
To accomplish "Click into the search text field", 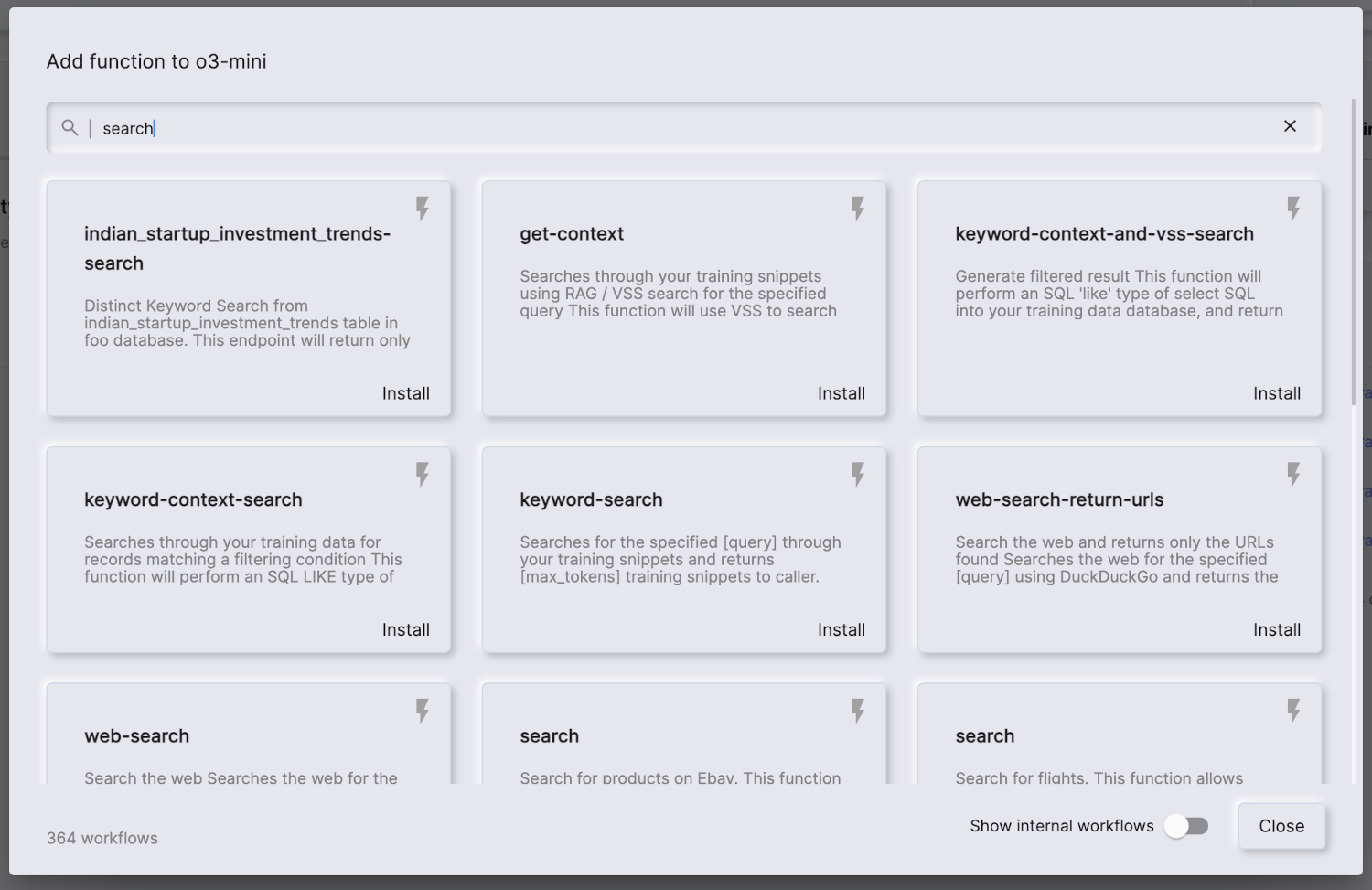I will pyautogui.click(x=686, y=128).
